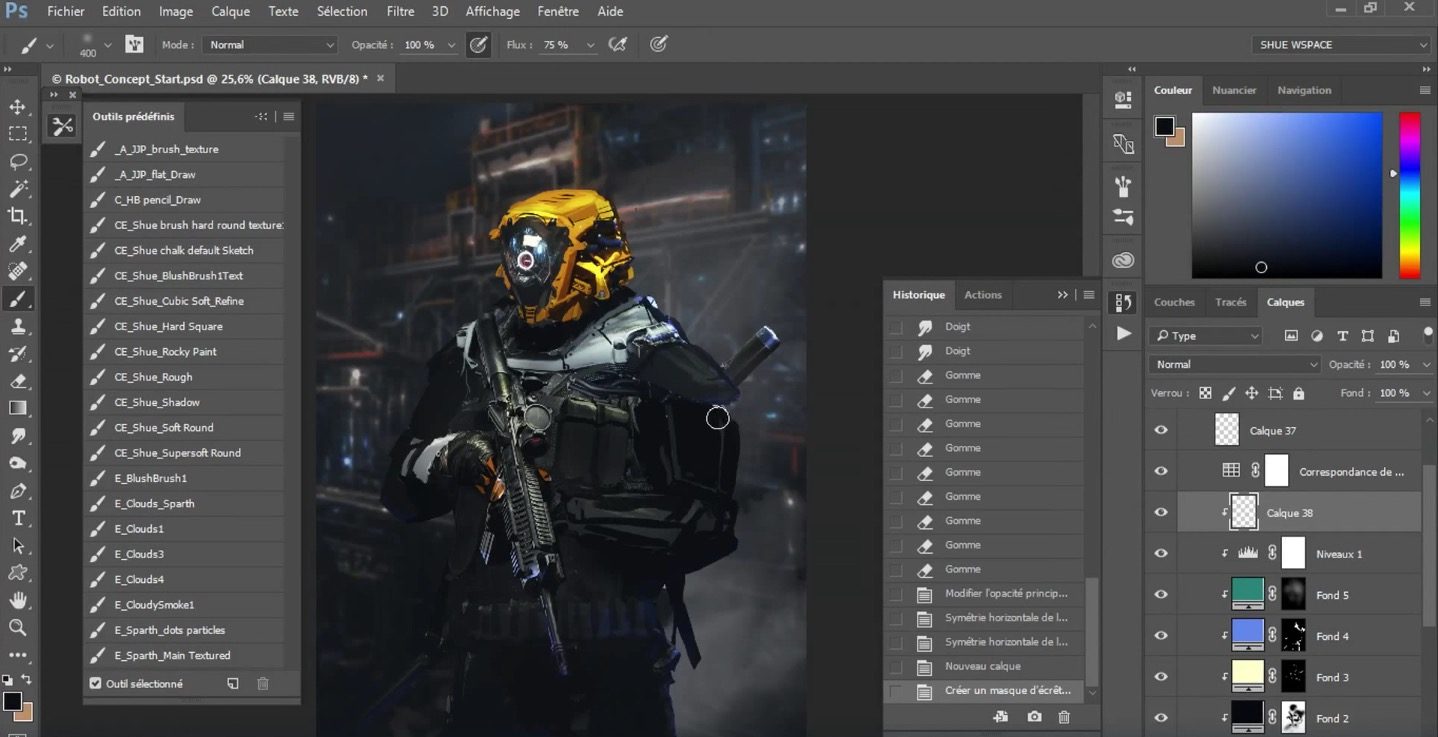Lock transparent pixels checkerboard icon
The height and width of the screenshot is (737, 1438).
(1205, 393)
